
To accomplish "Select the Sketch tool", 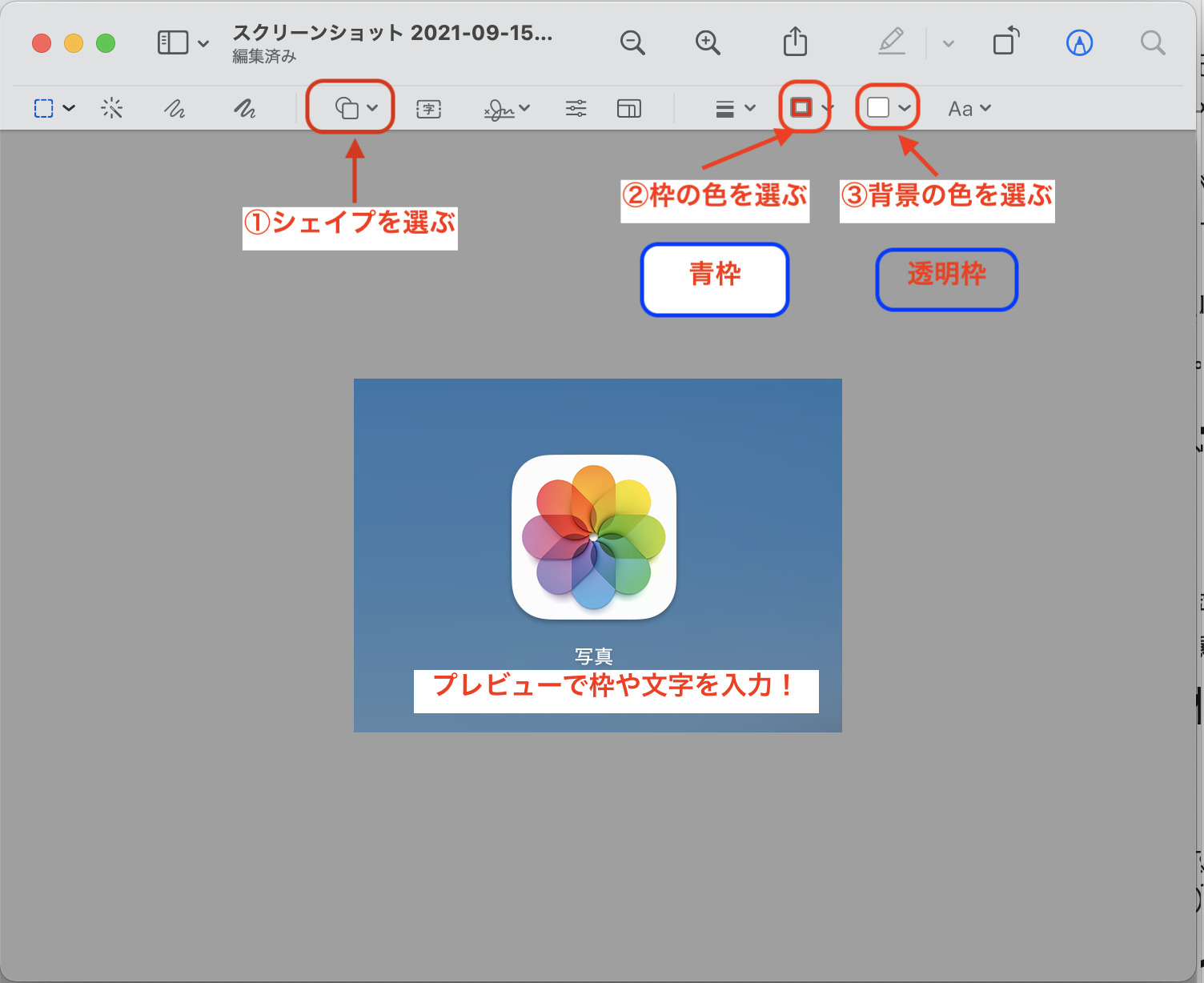I will [x=175, y=108].
